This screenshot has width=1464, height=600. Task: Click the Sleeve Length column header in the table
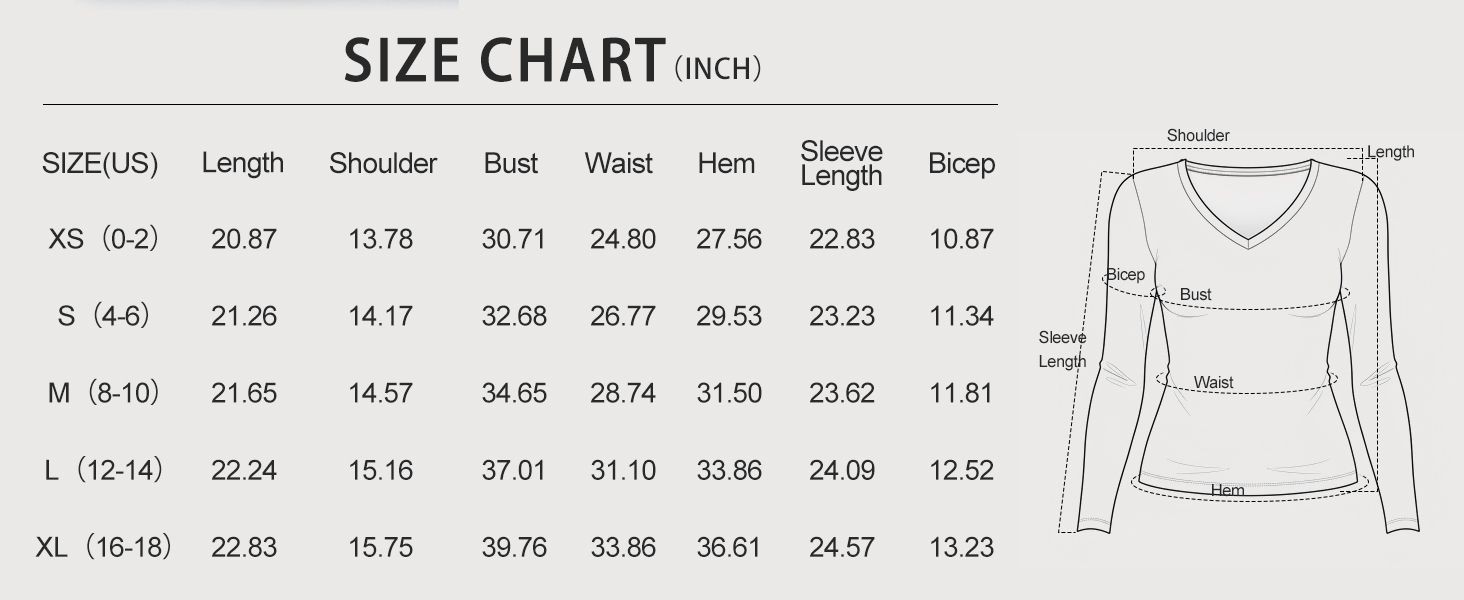click(841, 164)
